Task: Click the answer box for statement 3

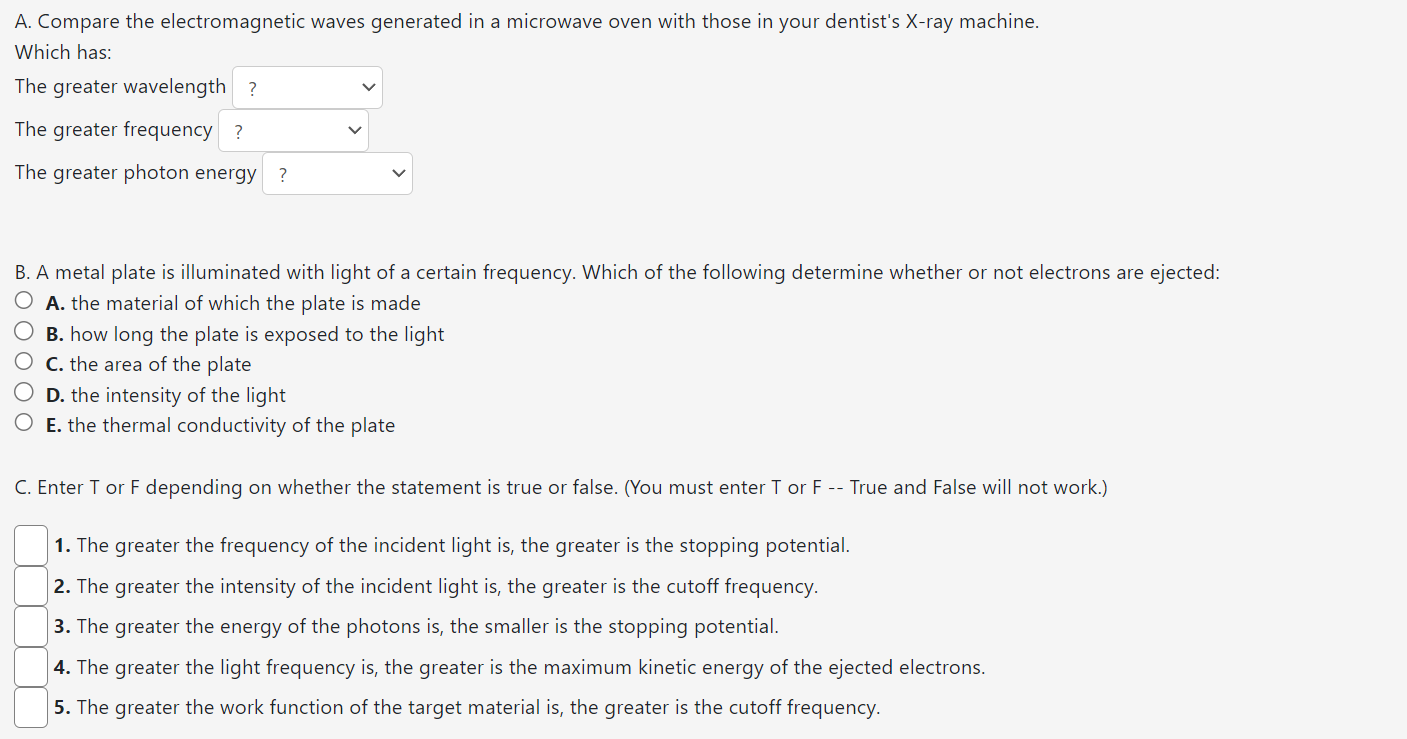Action: point(30,626)
